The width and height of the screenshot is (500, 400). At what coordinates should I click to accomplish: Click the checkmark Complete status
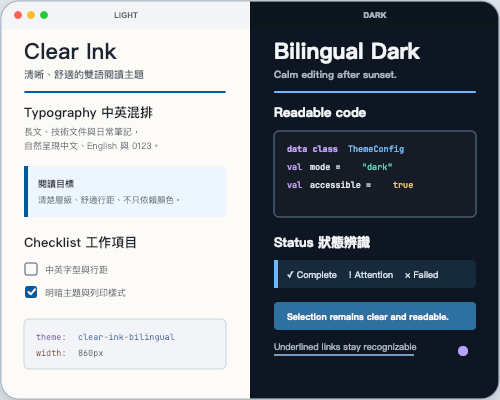point(312,275)
